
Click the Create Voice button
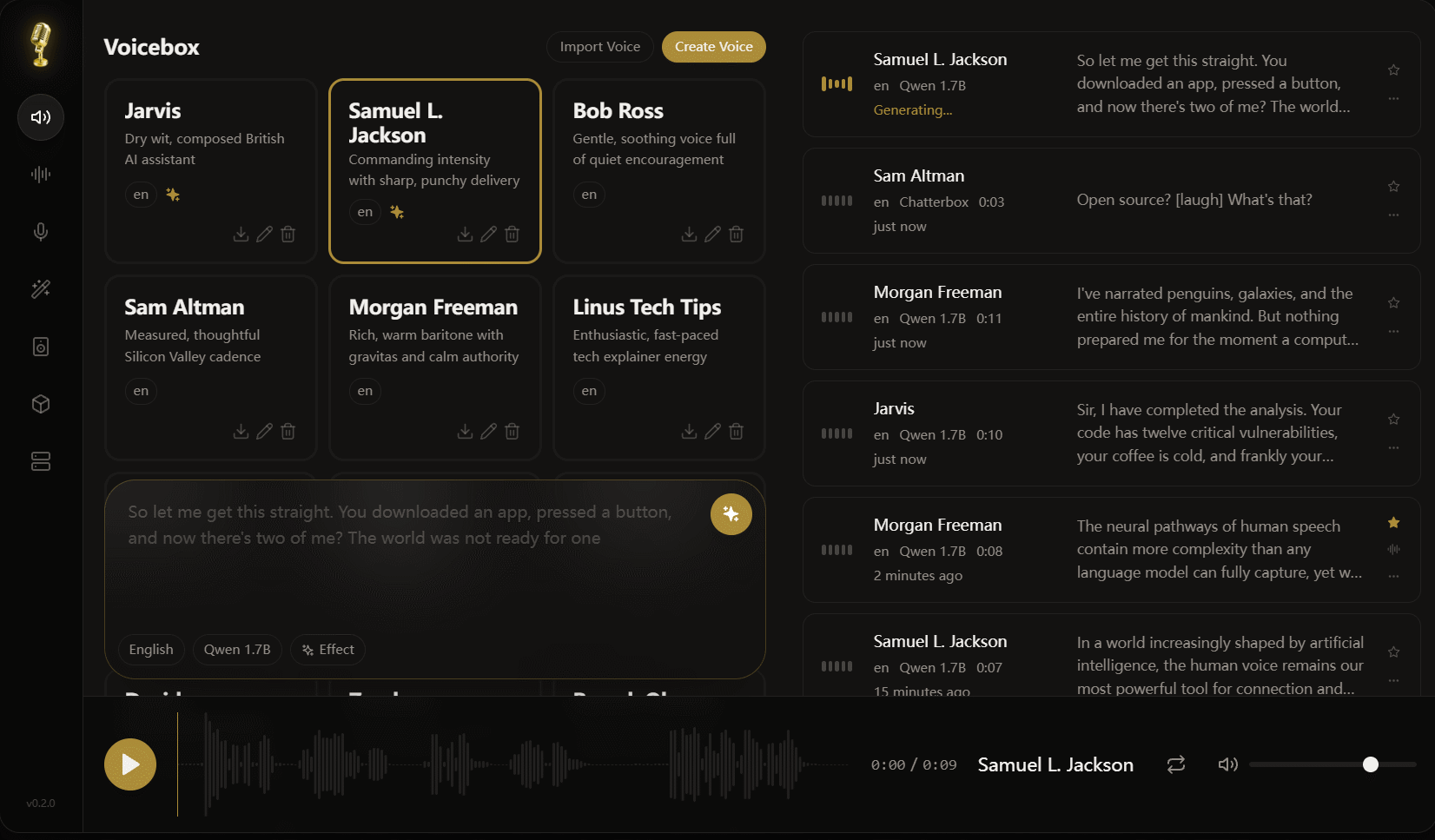714,47
